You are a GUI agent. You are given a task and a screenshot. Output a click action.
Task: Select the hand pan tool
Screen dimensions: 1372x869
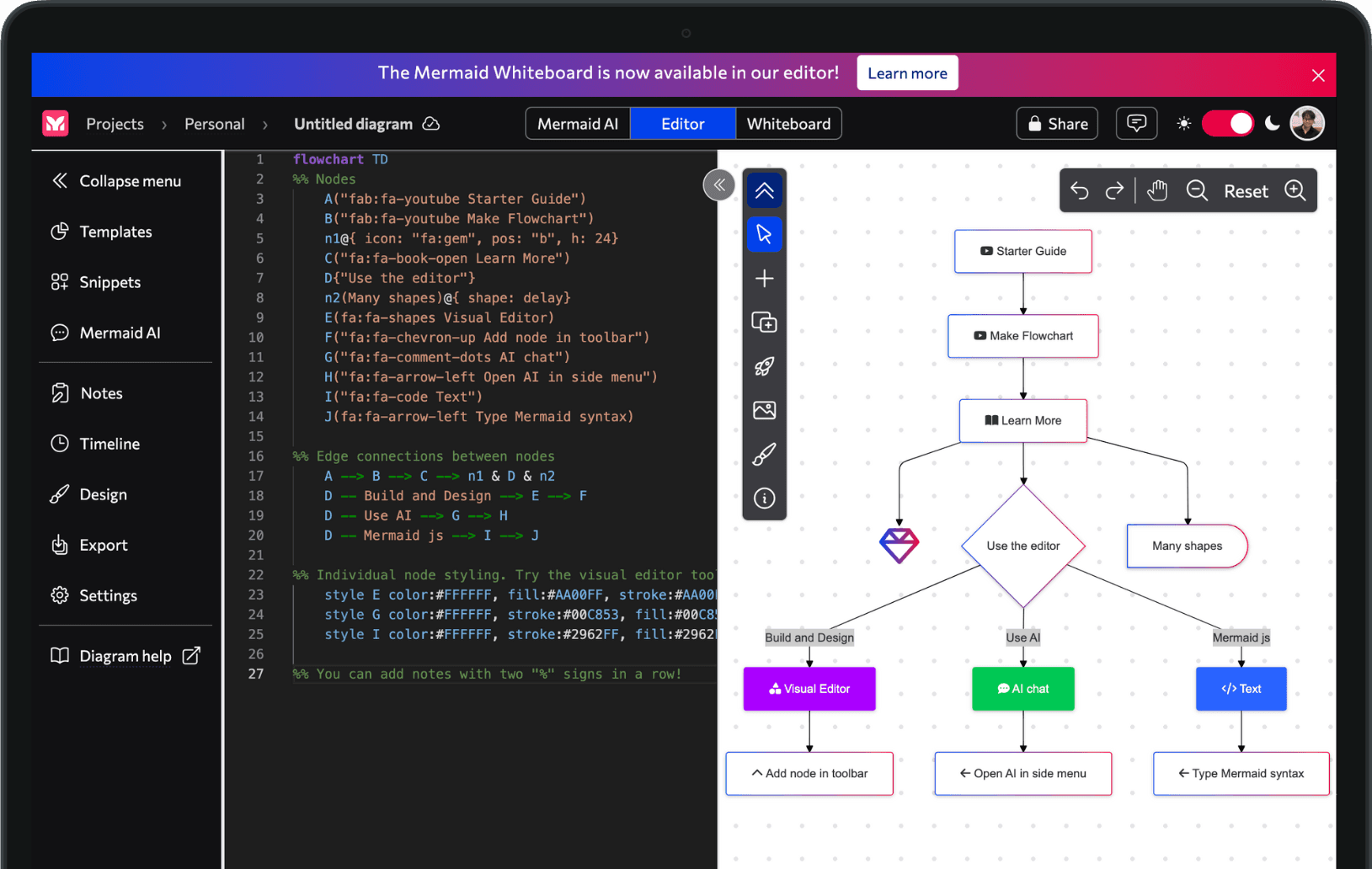[1158, 191]
